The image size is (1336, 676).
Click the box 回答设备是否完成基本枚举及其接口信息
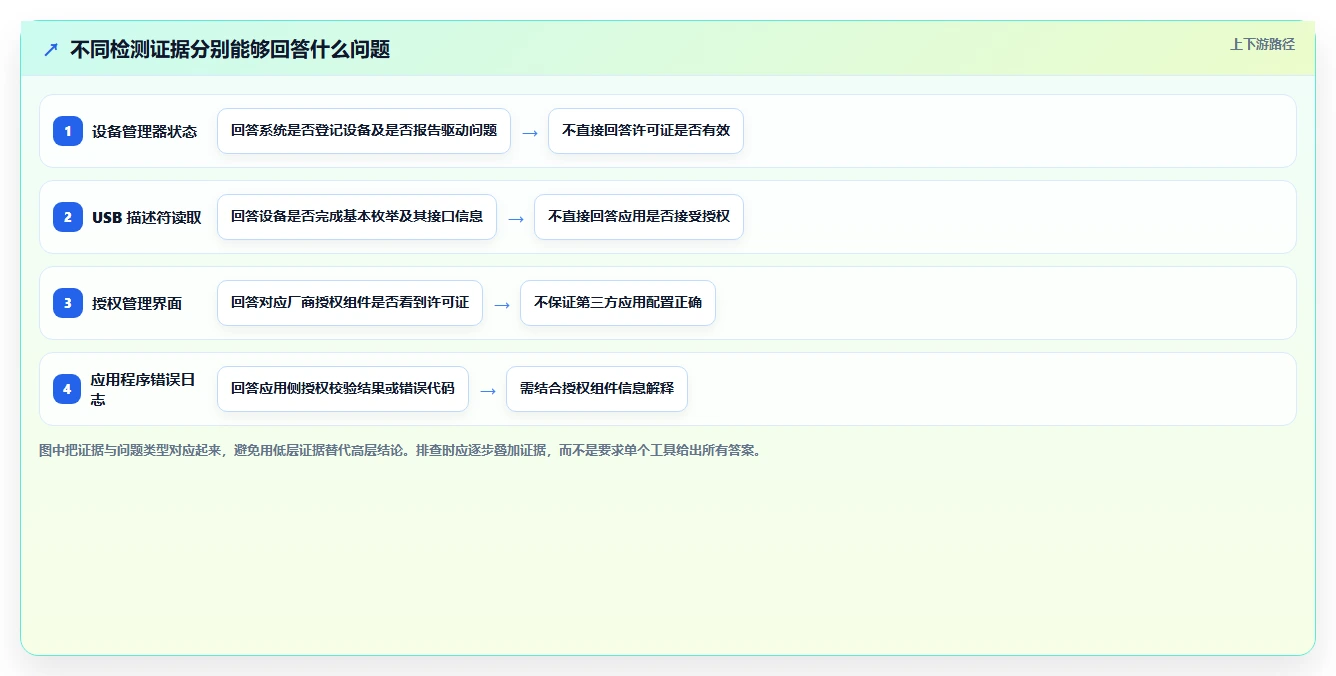(357, 217)
